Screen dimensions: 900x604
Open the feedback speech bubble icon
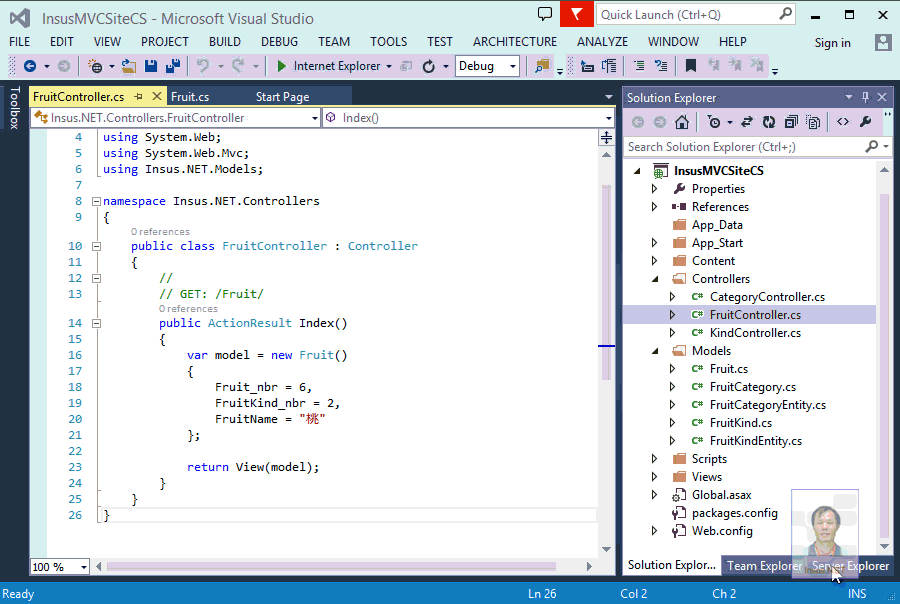(545, 14)
